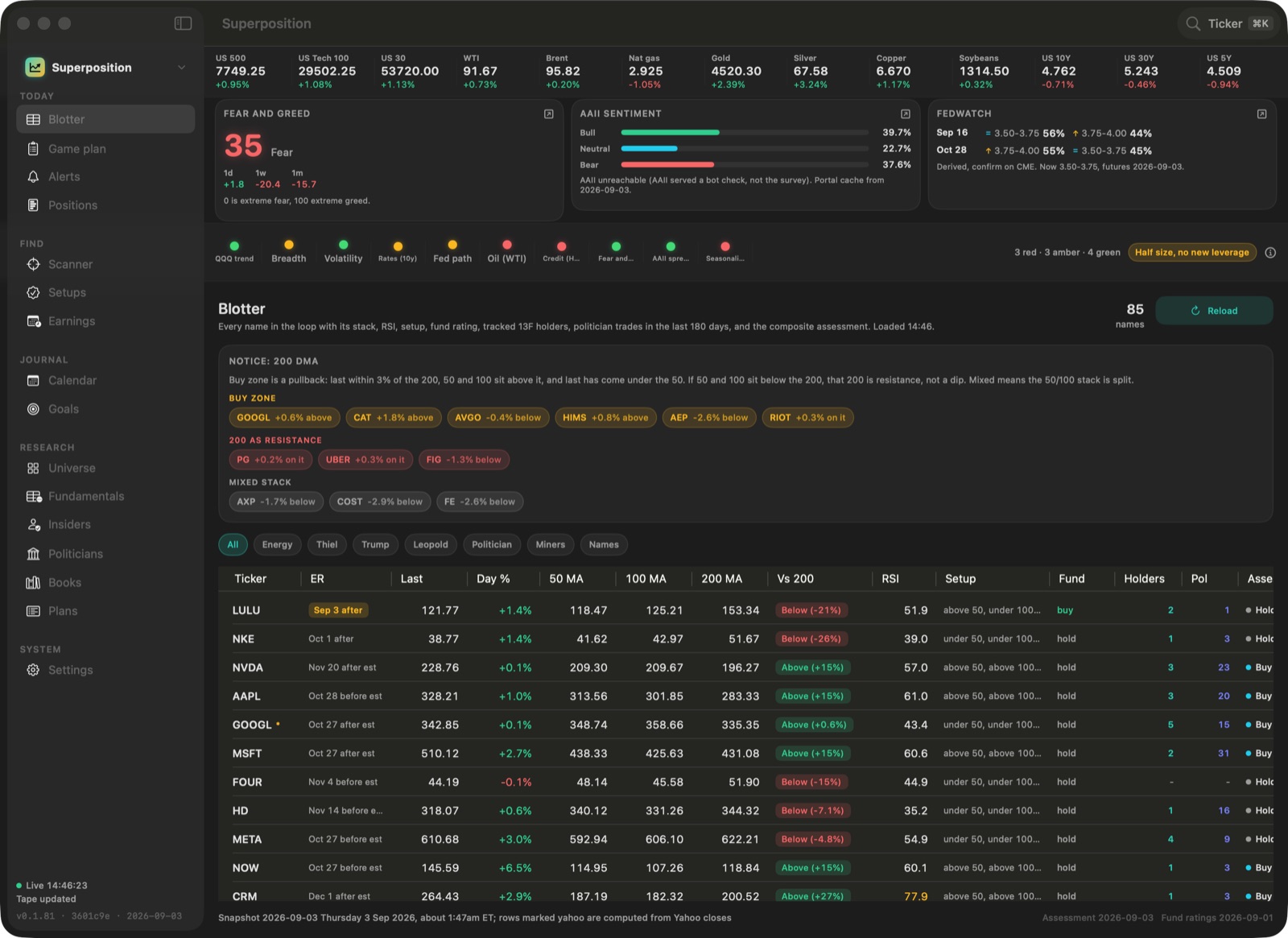Select the All filter chip
This screenshot has height=938, width=1288.
pos(233,545)
